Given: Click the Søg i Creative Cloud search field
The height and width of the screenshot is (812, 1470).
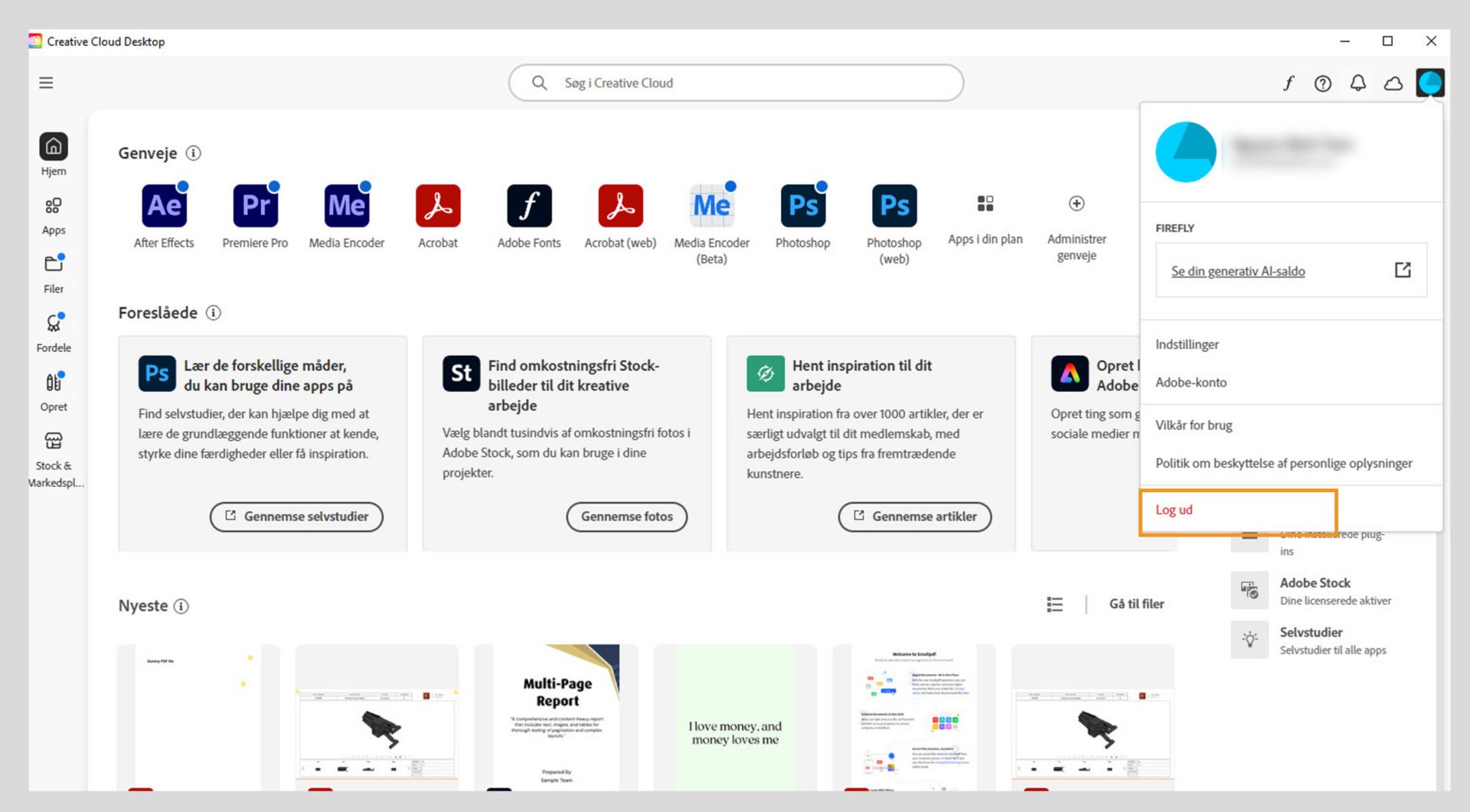Looking at the screenshot, I should coord(736,83).
